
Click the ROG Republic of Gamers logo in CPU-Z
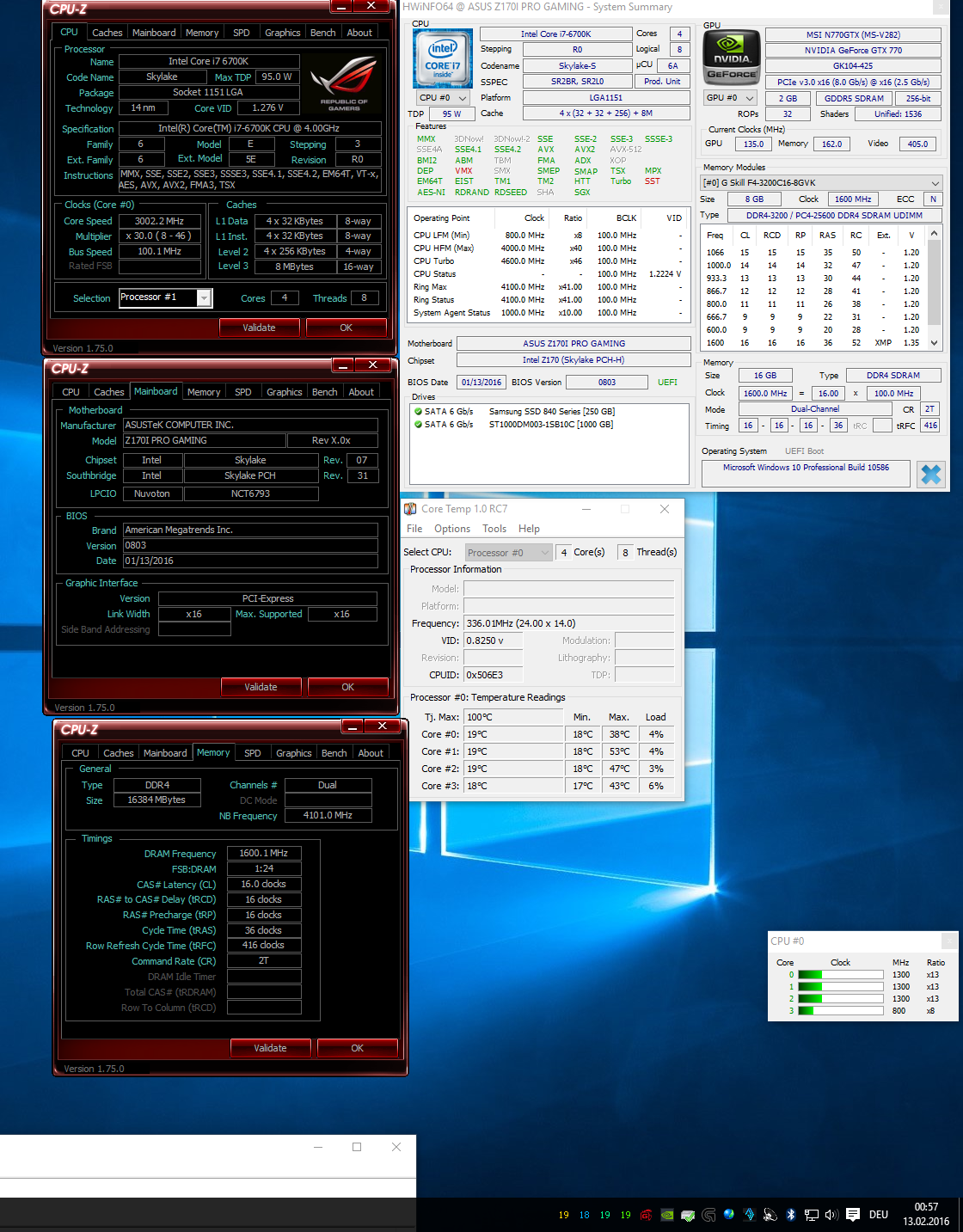pos(344,83)
